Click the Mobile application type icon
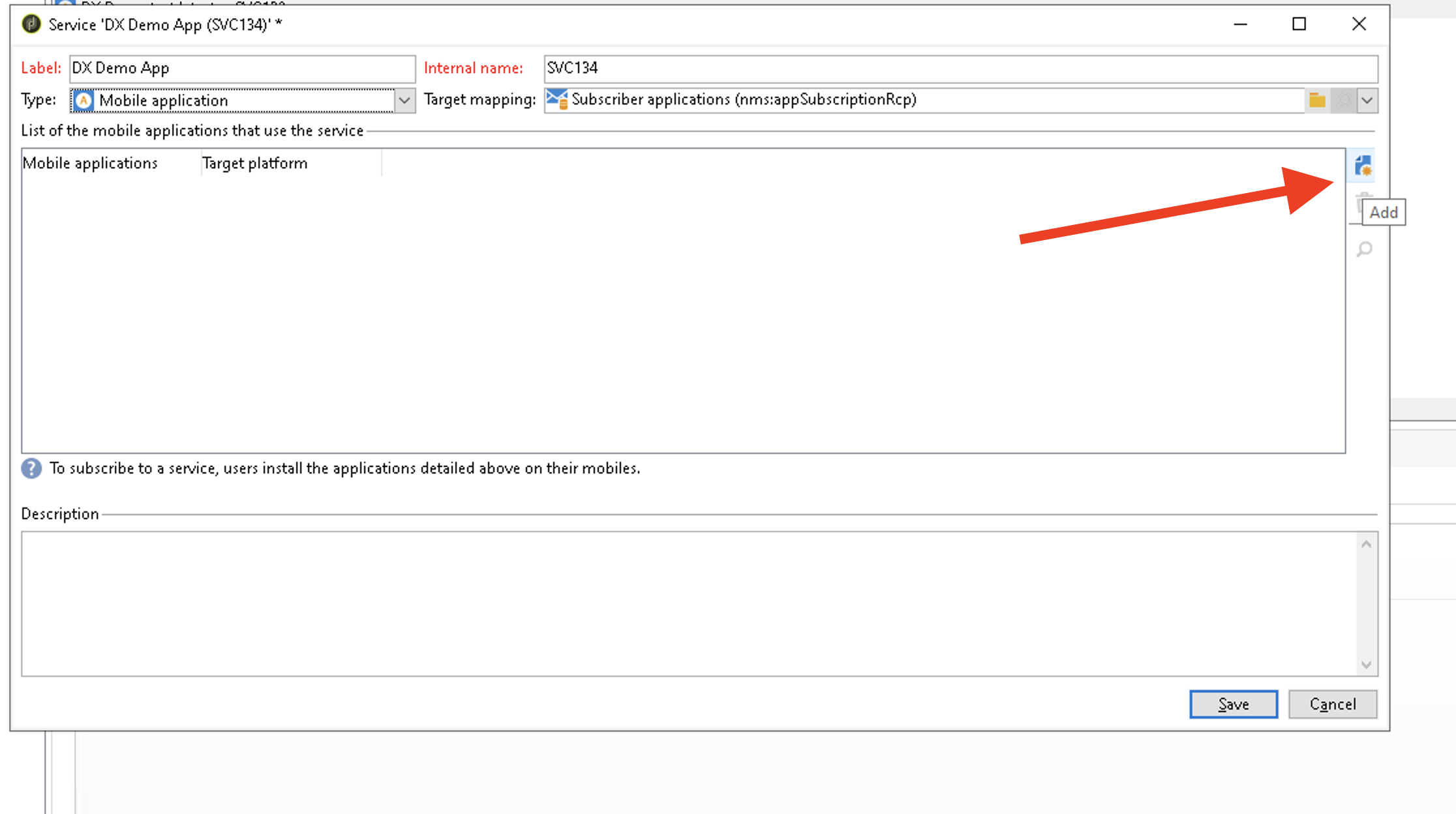Image resolution: width=1456 pixels, height=814 pixels. [83, 100]
